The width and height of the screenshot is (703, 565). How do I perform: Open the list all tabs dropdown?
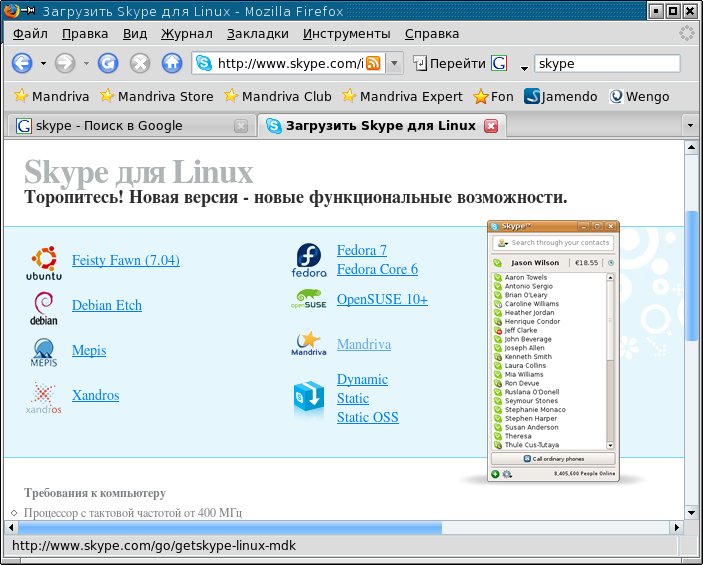(x=691, y=126)
